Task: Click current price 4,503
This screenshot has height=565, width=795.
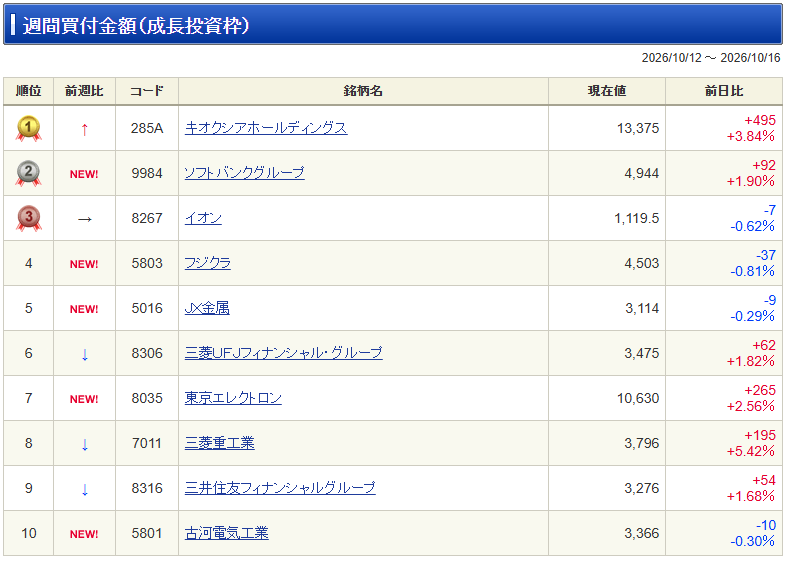Action: coord(641,263)
